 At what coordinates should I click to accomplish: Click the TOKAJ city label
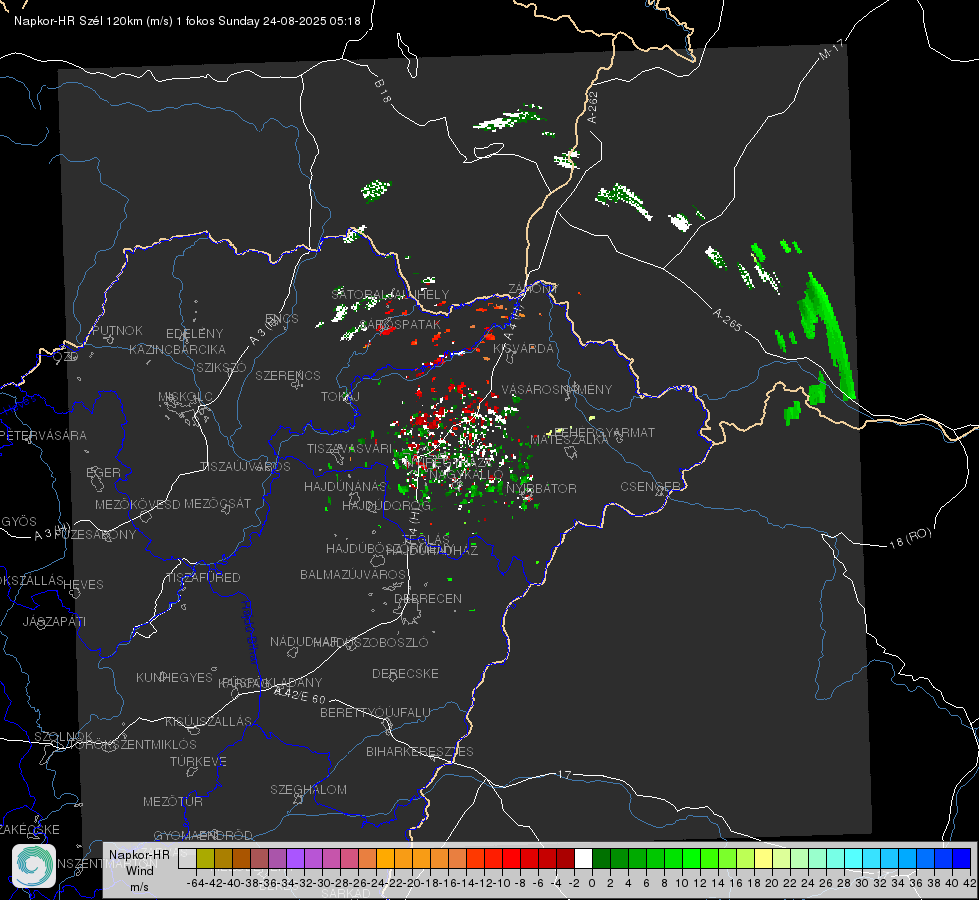tap(340, 397)
